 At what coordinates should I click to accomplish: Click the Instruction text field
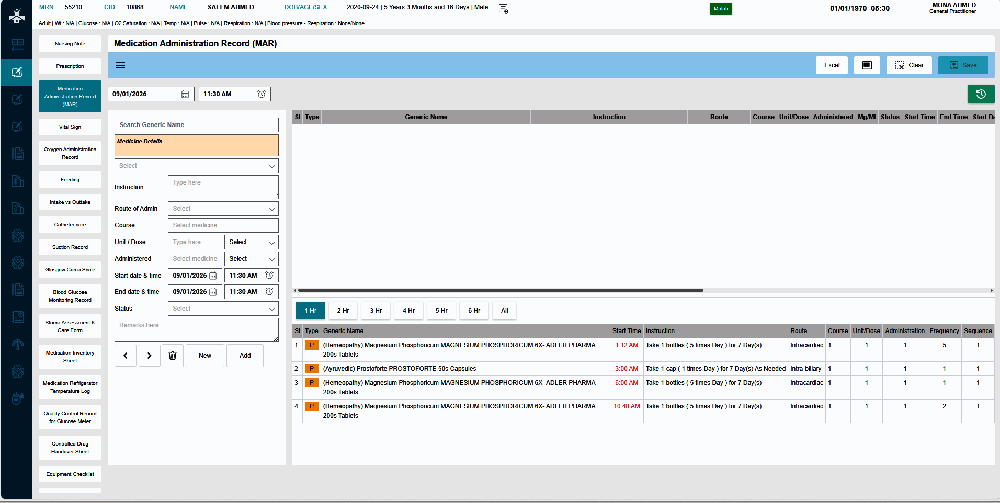[x=223, y=187]
